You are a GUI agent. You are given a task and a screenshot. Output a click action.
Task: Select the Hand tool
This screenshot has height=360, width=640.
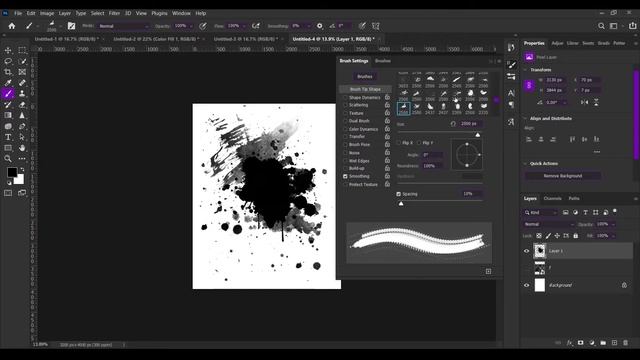click(22, 148)
